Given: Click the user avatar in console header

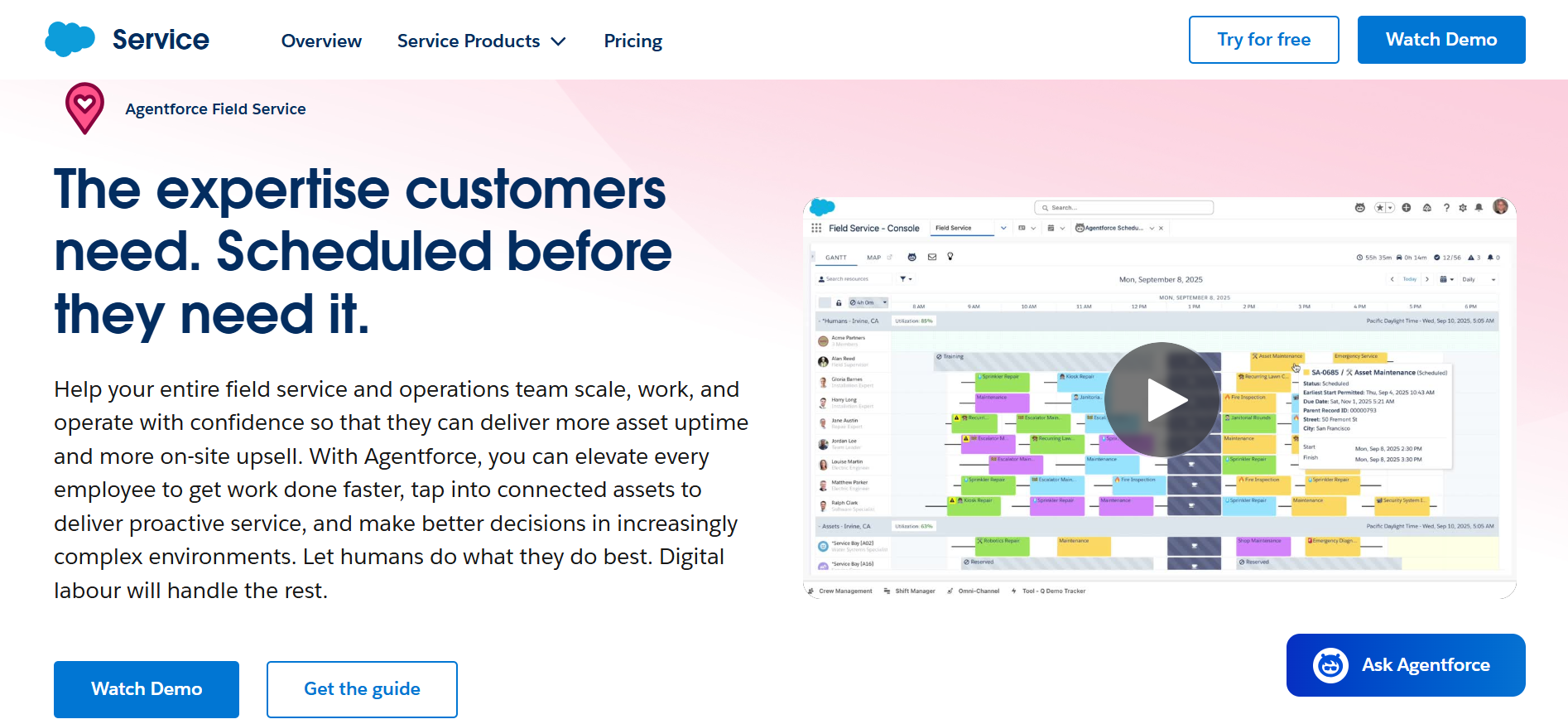Looking at the screenshot, I should click(x=1500, y=206).
